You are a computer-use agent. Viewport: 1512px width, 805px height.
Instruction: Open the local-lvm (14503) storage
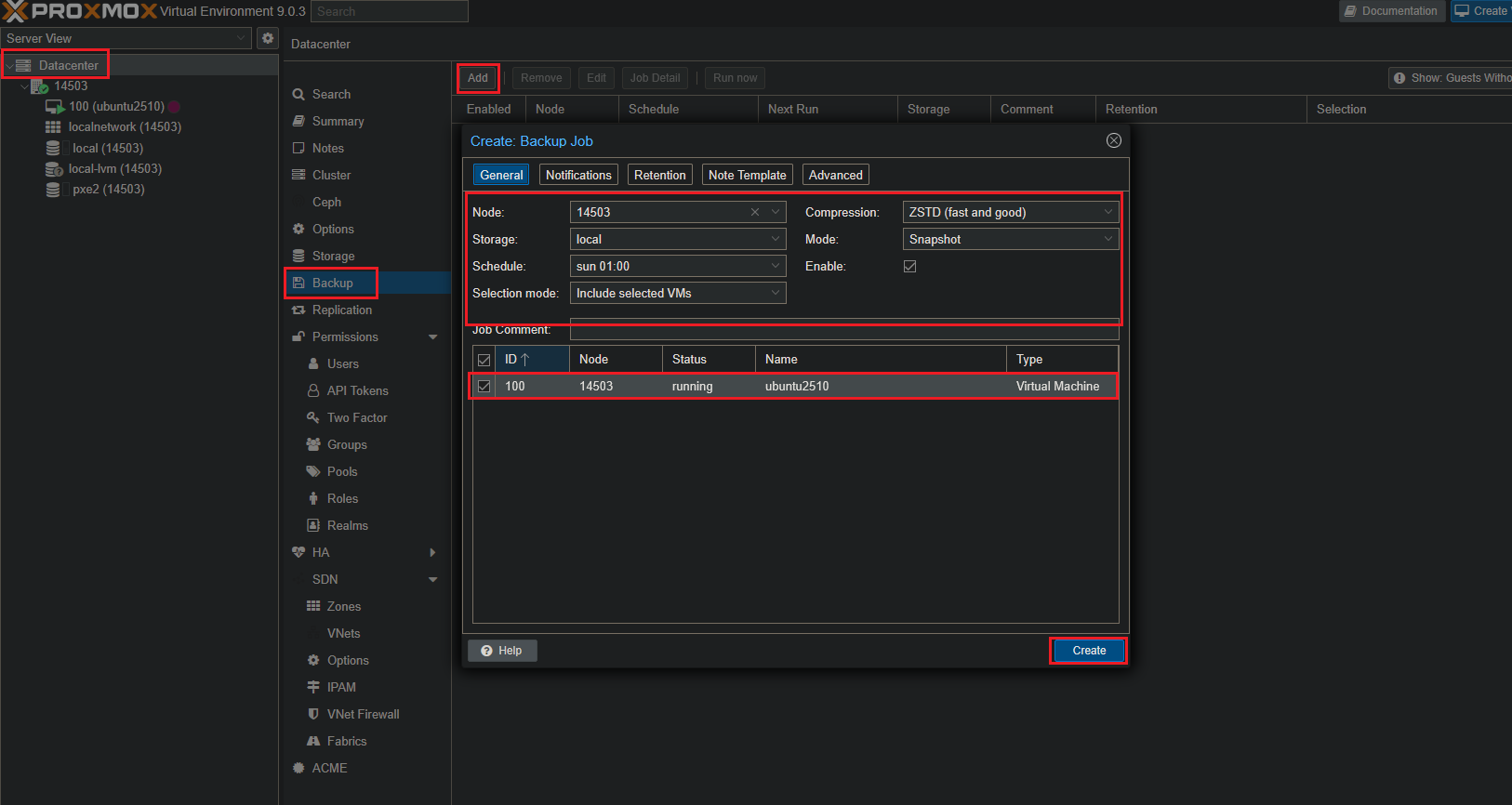coord(114,169)
